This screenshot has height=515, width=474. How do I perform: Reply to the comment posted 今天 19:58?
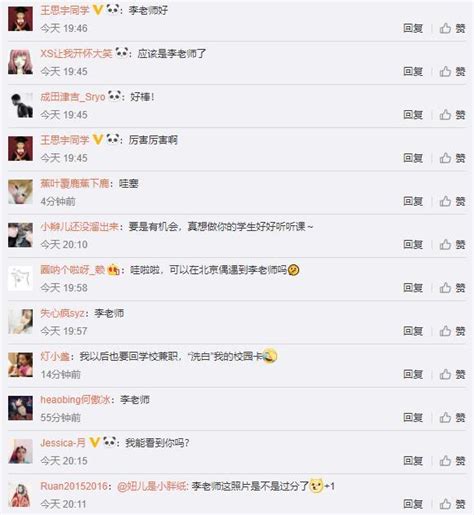[x=413, y=288]
